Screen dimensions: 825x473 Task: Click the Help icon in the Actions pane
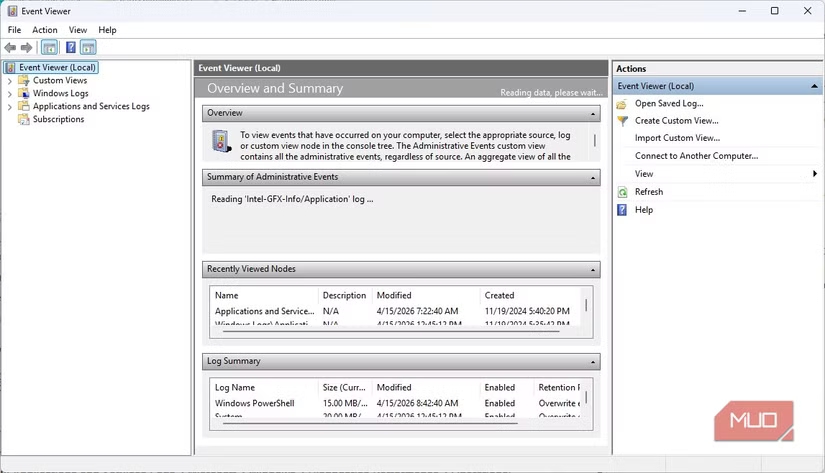622,210
